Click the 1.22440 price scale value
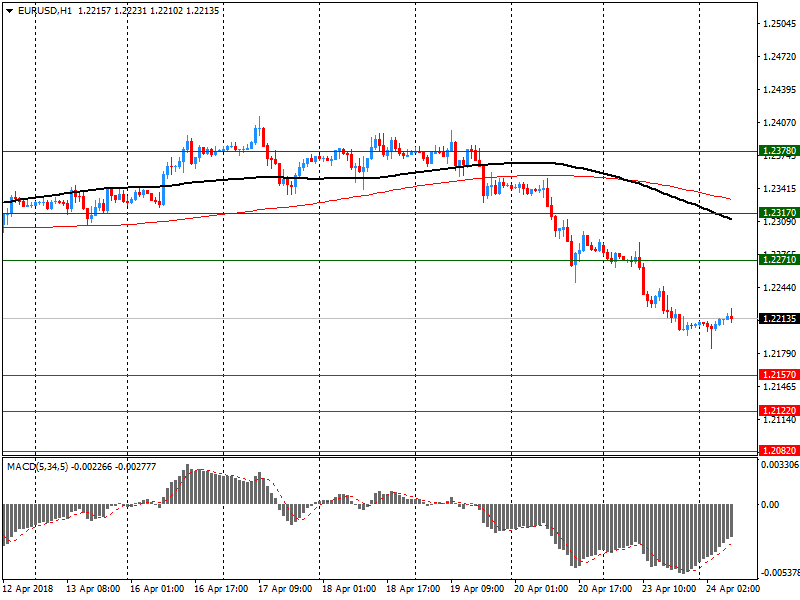The image size is (800, 600). [780, 288]
